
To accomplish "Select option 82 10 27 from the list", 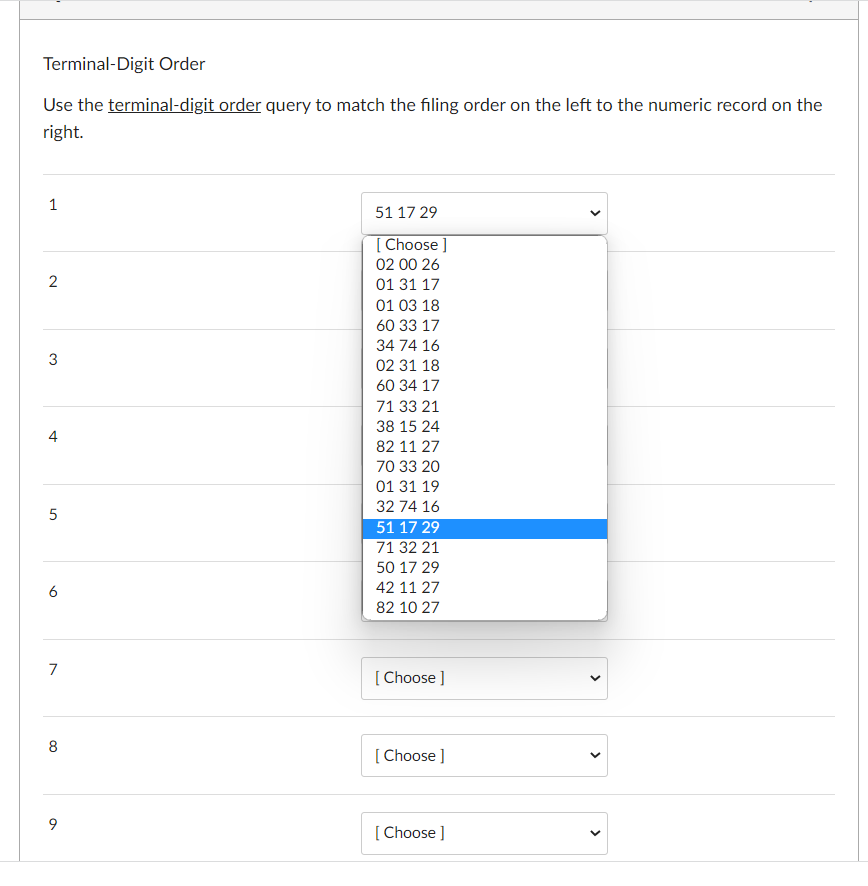I will click(x=407, y=607).
